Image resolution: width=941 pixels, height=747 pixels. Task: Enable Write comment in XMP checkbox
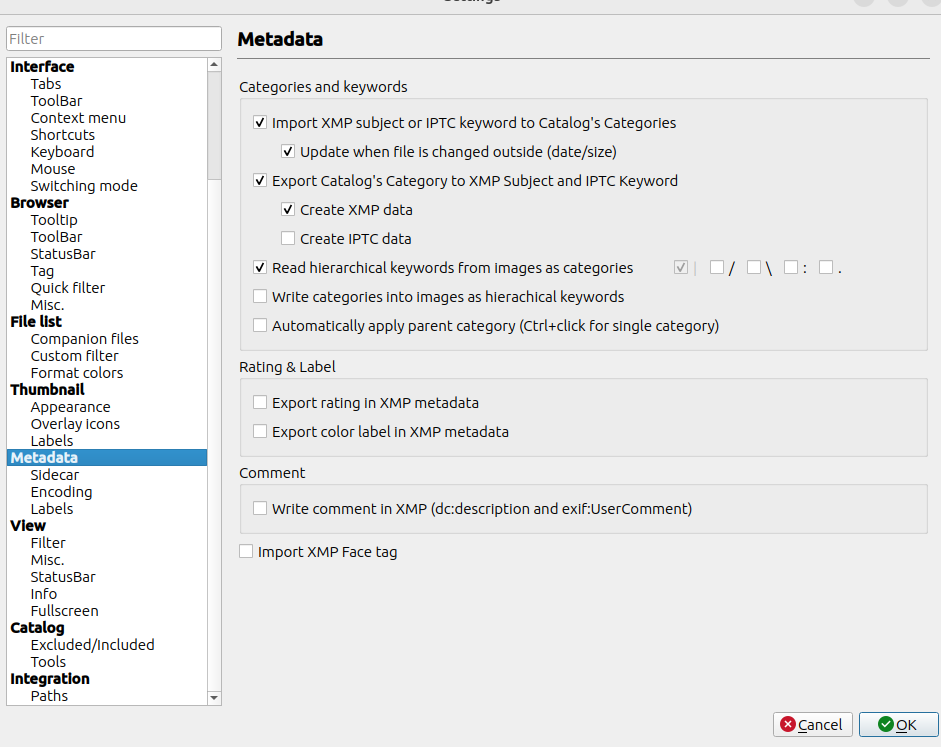[260, 509]
